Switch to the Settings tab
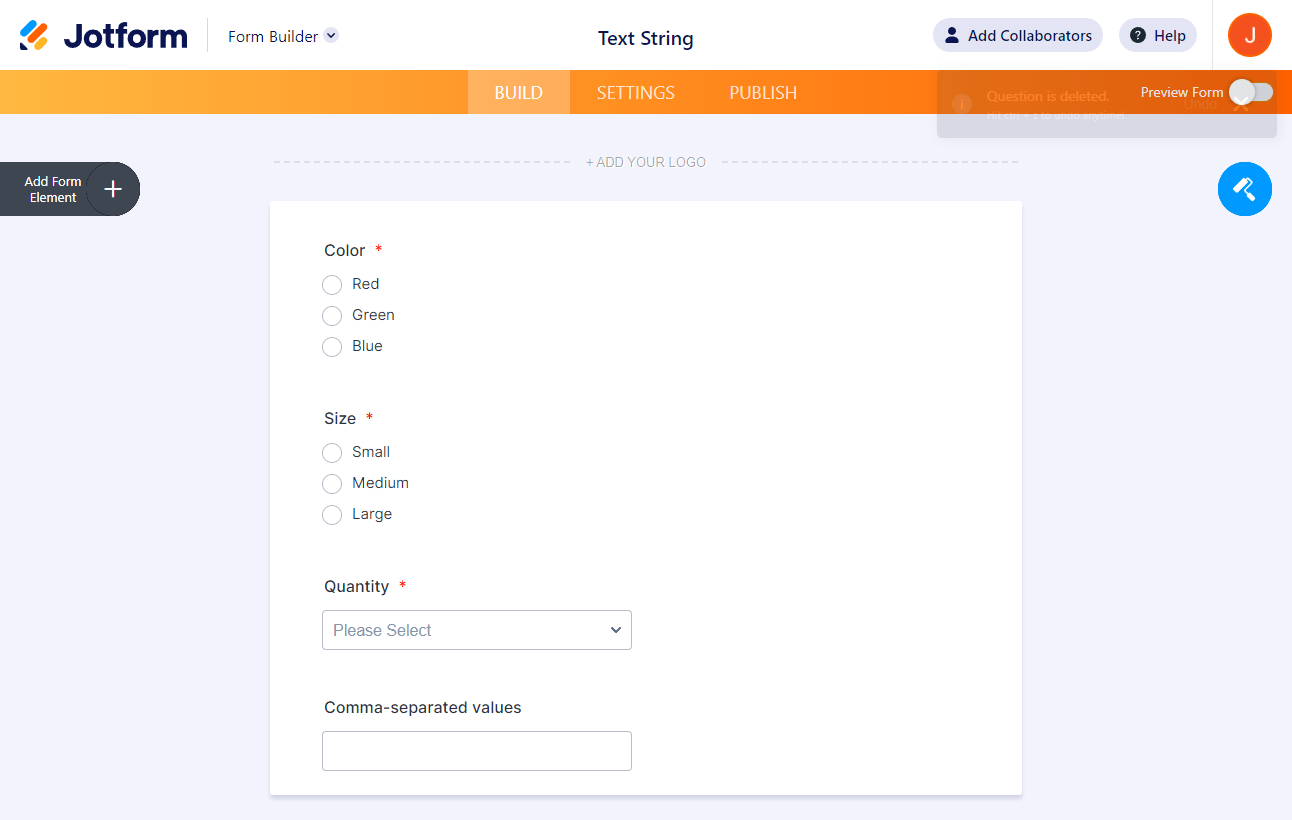 [635, 93]
